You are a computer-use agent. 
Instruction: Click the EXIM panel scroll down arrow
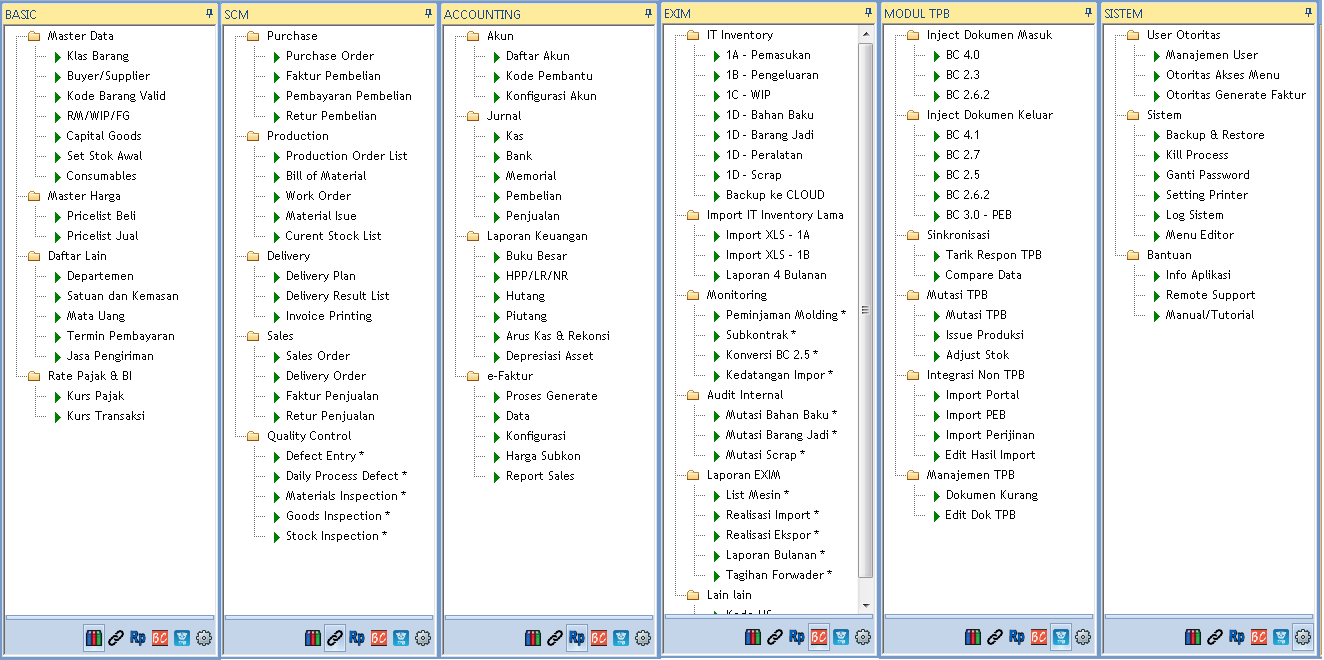tap(866, 605)
